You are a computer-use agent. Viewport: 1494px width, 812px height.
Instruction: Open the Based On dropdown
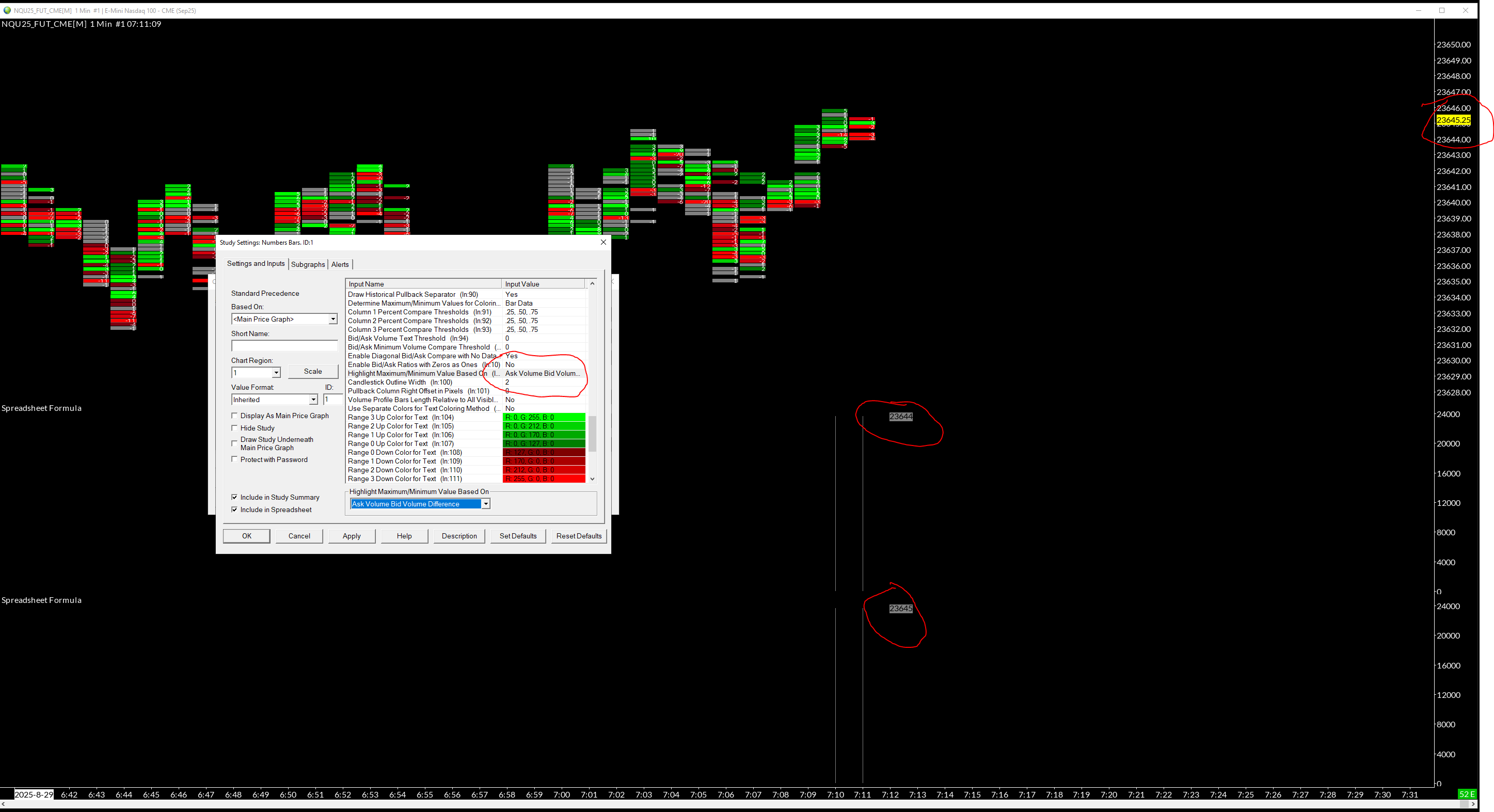333,319
